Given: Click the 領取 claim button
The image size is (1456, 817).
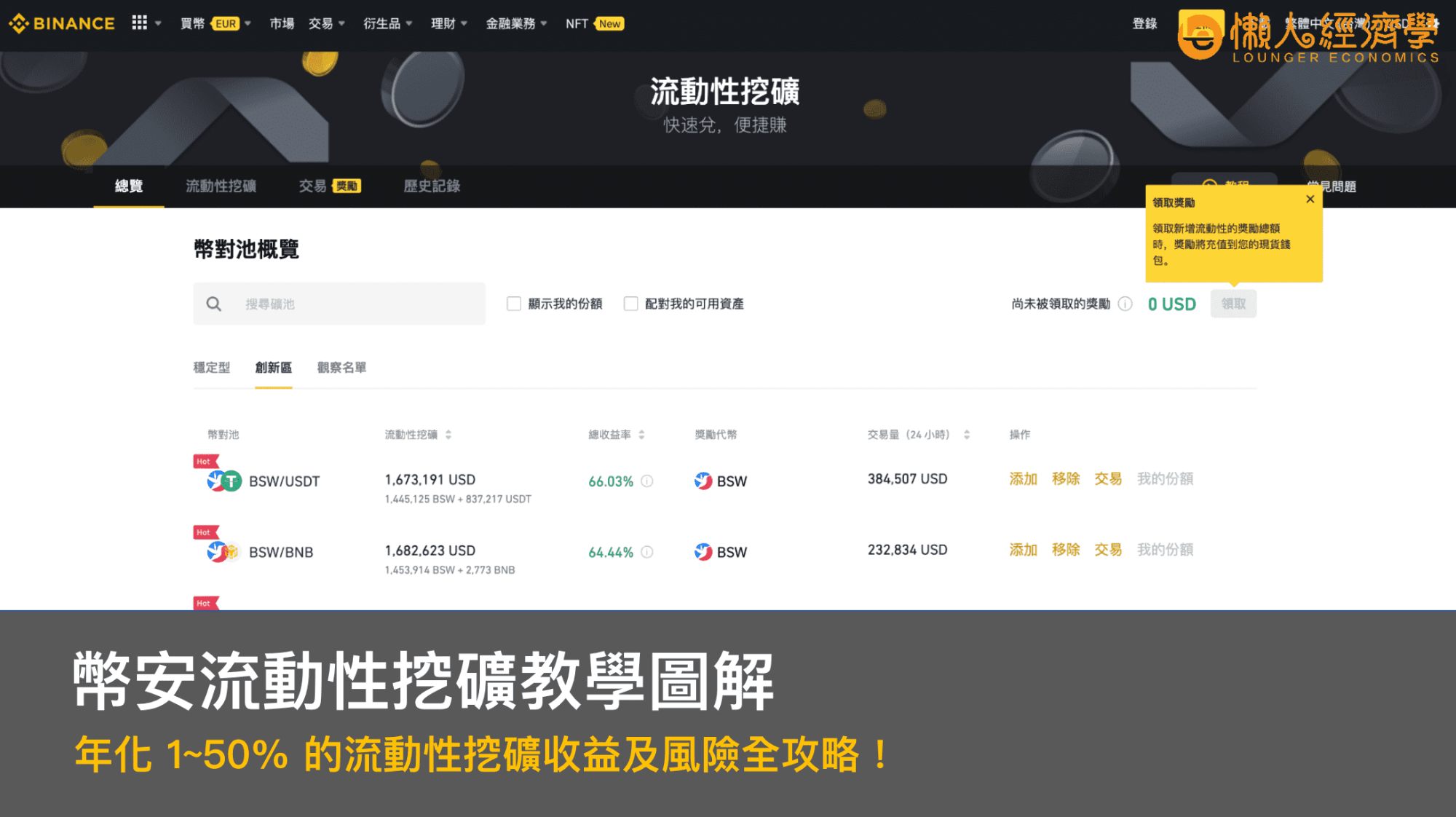Looking at the screenshot, I should 1233,304.
